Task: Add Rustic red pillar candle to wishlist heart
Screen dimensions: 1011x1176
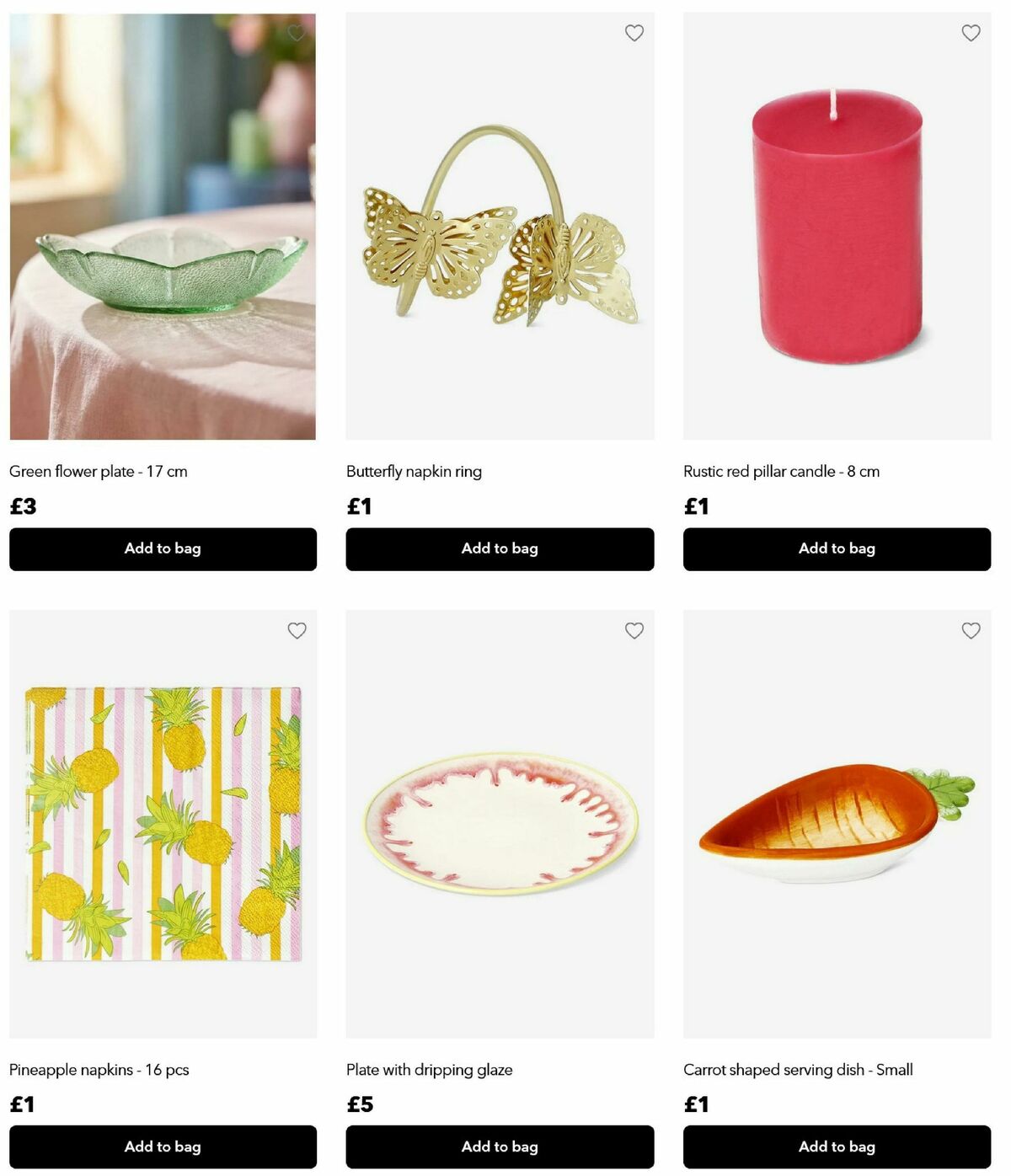Action: coord(971,33)
